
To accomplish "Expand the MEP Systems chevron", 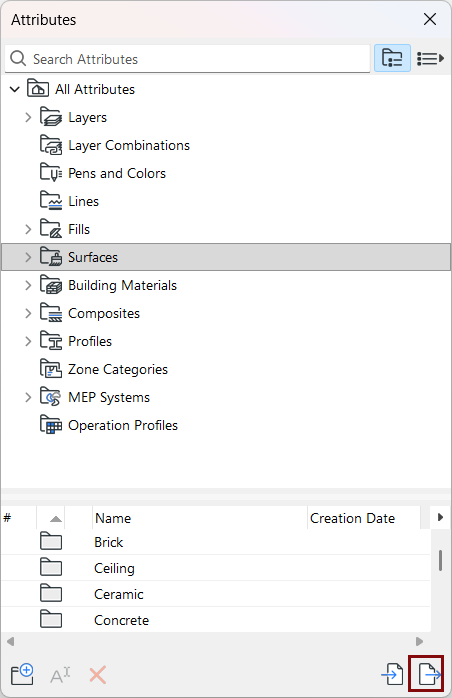I will click(28, 398).
